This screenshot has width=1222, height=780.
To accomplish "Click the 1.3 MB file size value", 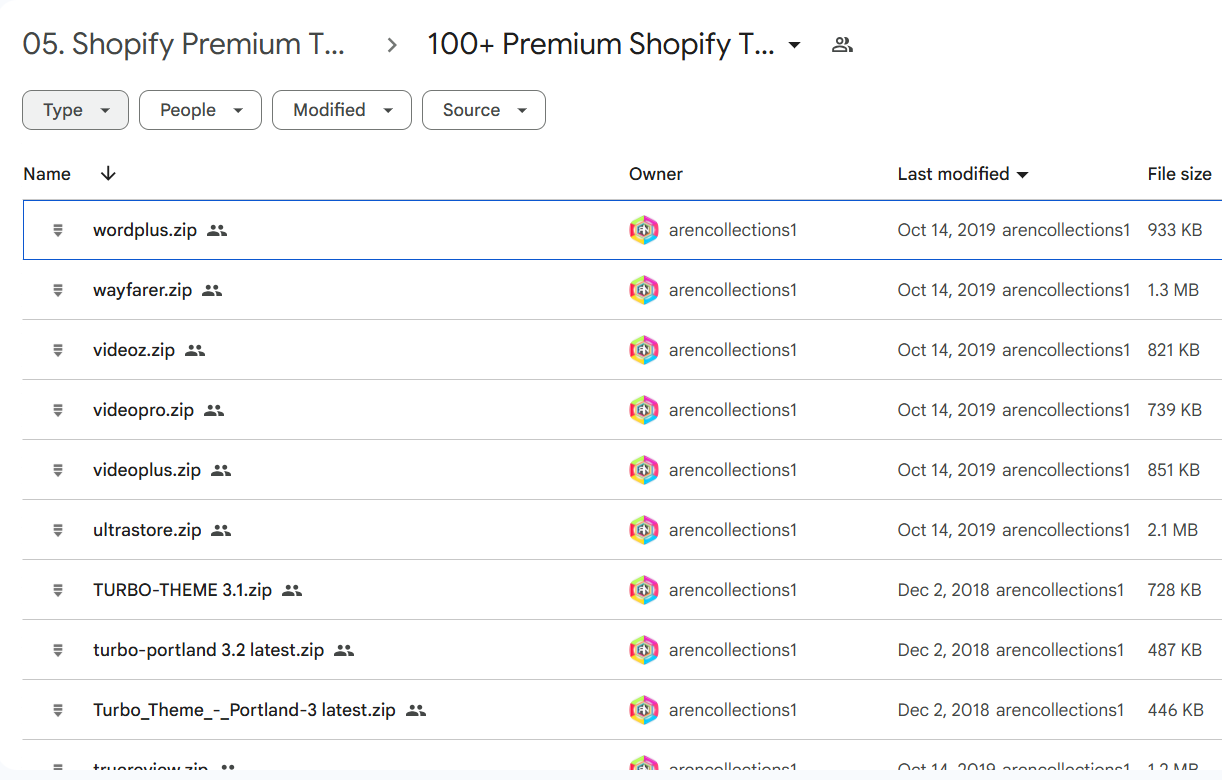I will point(1173,290).
